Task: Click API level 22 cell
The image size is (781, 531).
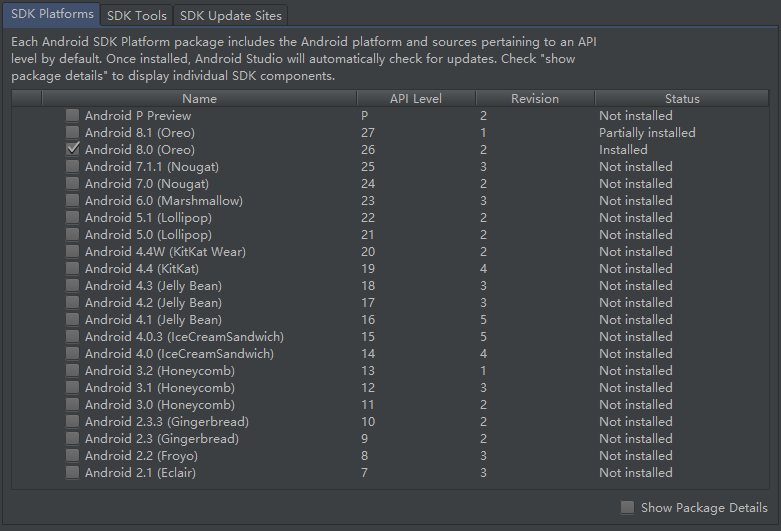Action: pos(368,218)
